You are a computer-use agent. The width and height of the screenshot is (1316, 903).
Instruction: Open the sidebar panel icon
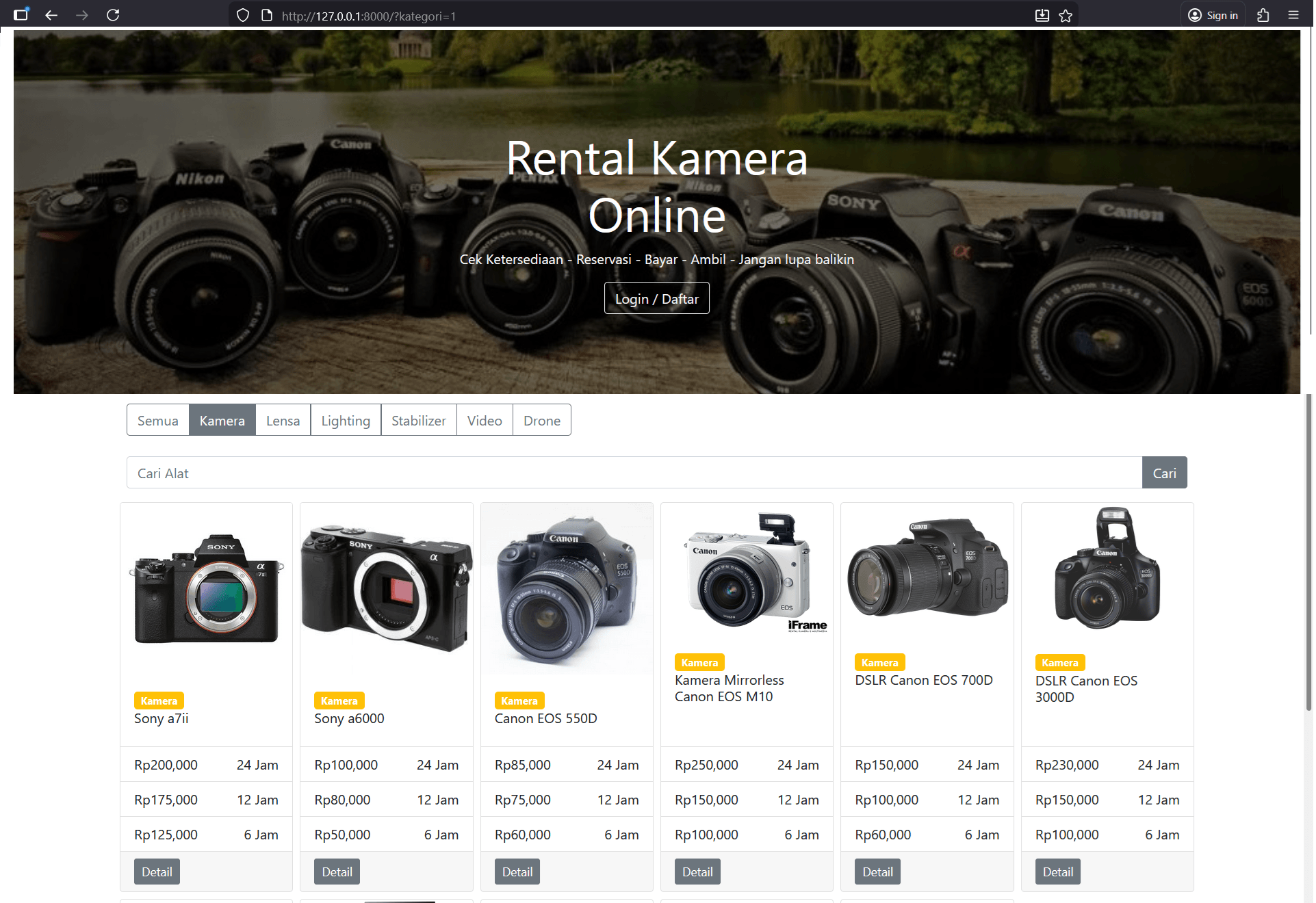click(x=21, y=14)
